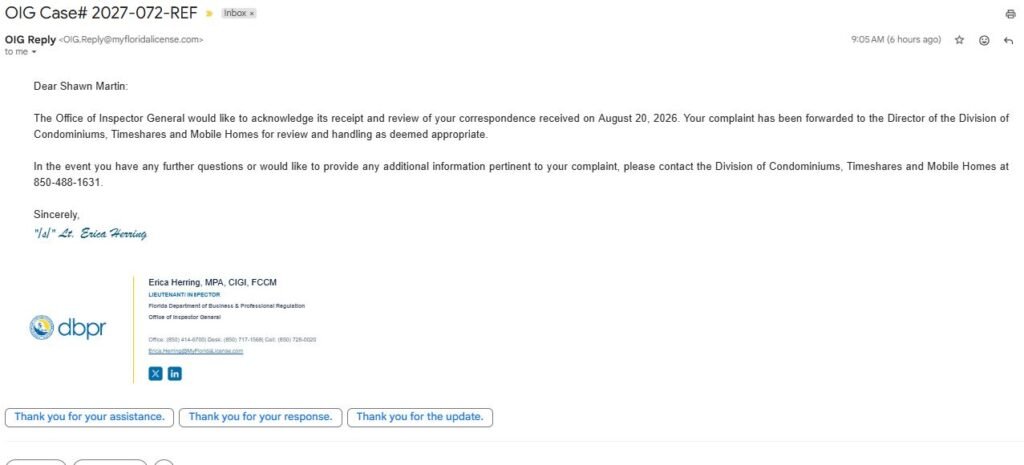The image size is (1024, 465).
Task: Open the LinkedIn icon in signature
Action: tap(174, 374)
